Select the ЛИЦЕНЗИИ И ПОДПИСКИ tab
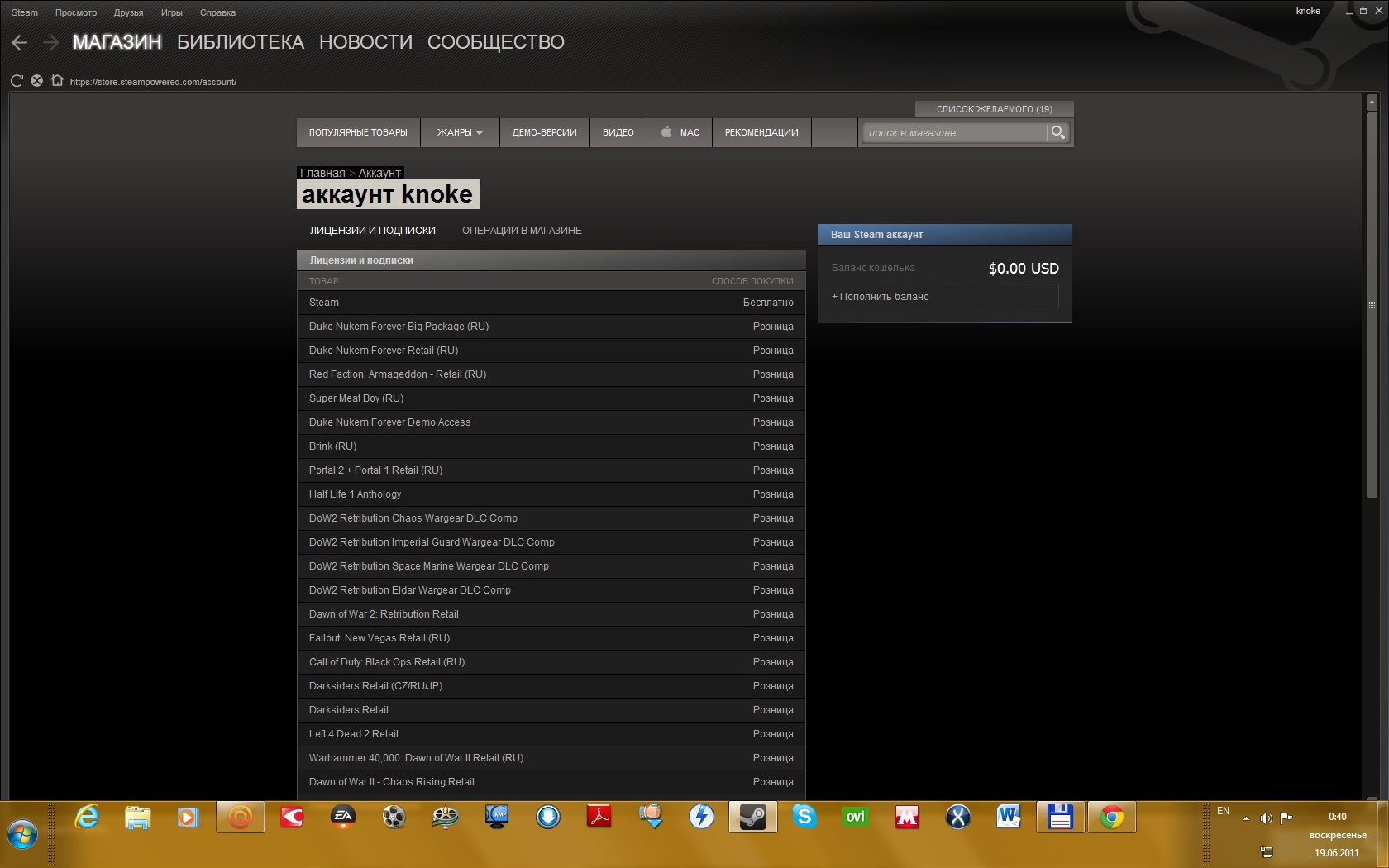1389x868 pixels. (373, 231)
